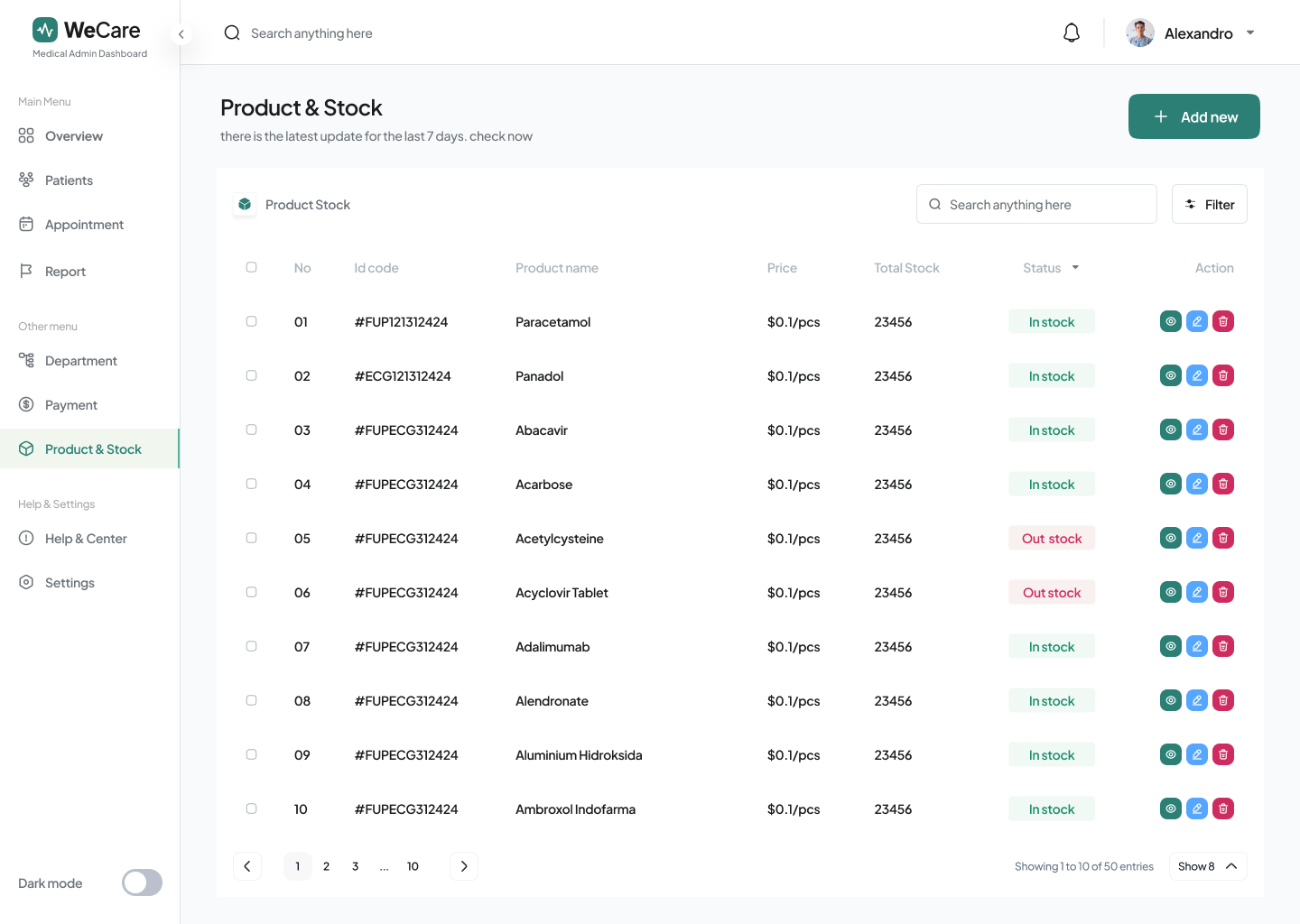Click the view eye icon for Paracetamol
This screenshot has width=1300, height=924.
1170,321
